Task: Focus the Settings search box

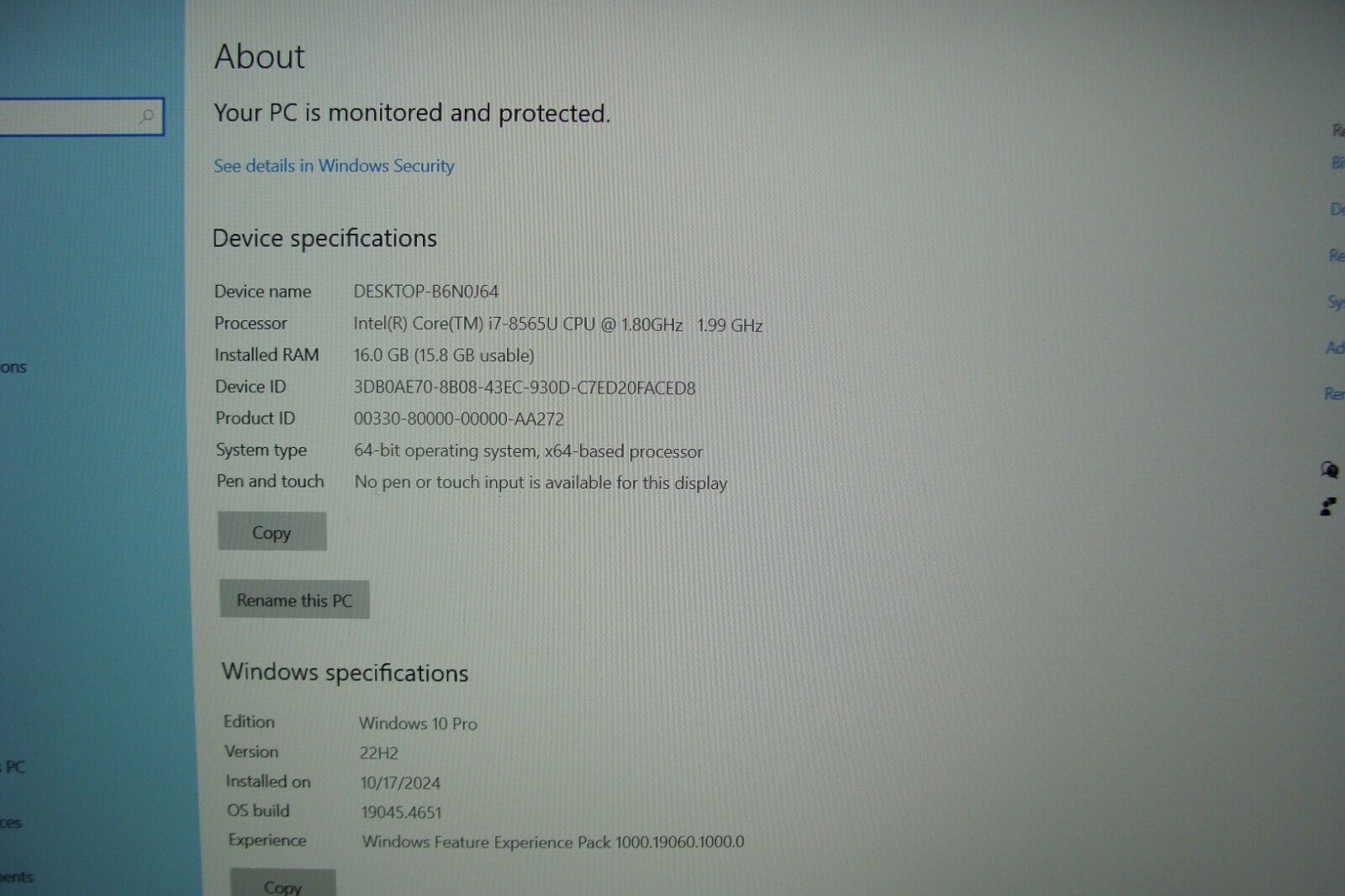Action: (x=80, y=117)
